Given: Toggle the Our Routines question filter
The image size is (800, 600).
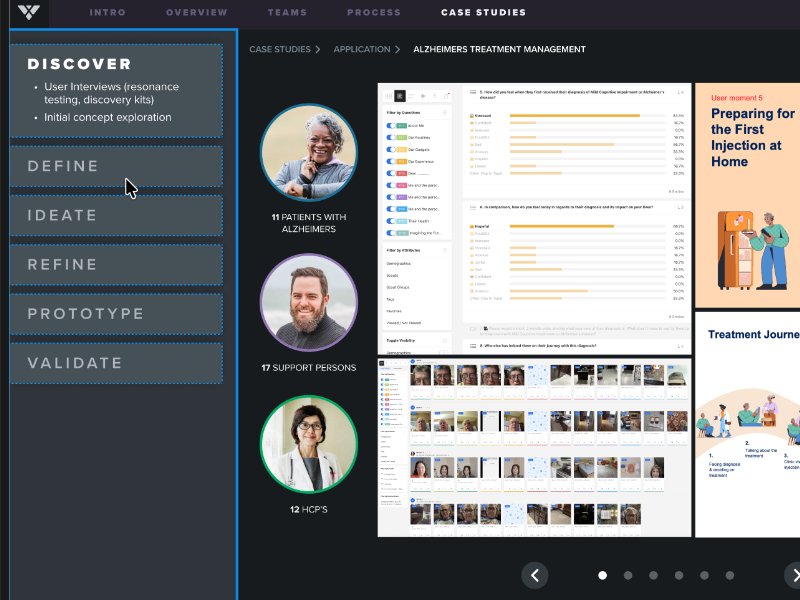Looking at the screenshot, I should (393, 138).
